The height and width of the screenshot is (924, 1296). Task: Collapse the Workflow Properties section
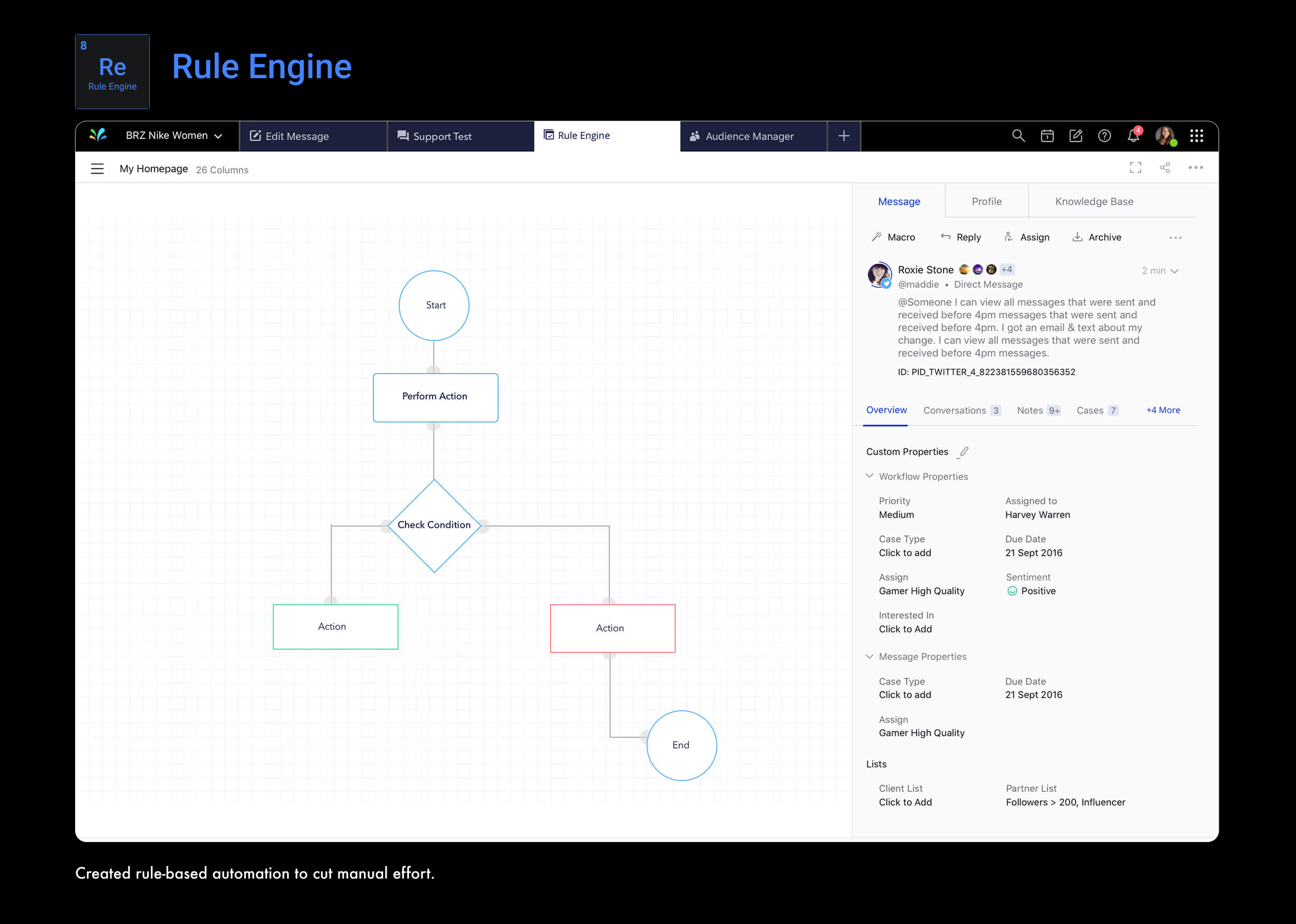pos(869,476)
